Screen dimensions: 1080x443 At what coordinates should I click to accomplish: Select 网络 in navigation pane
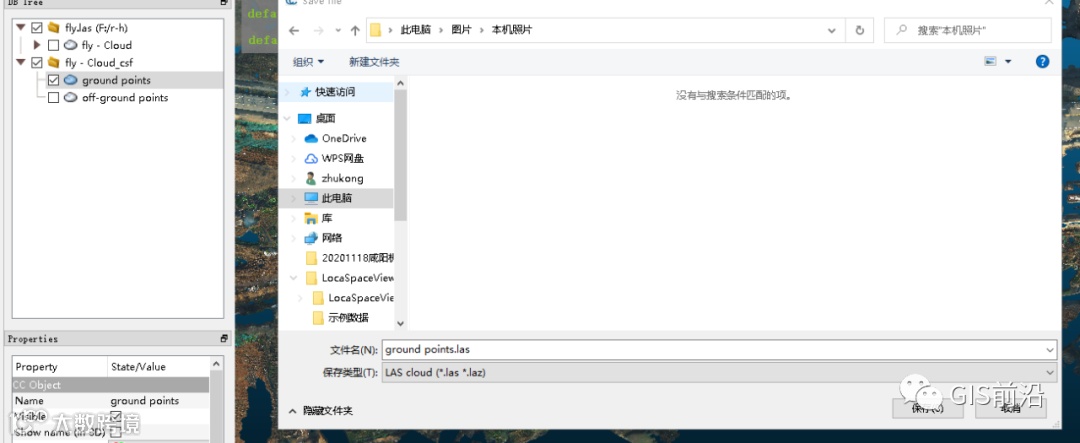(x=332, y=238)
